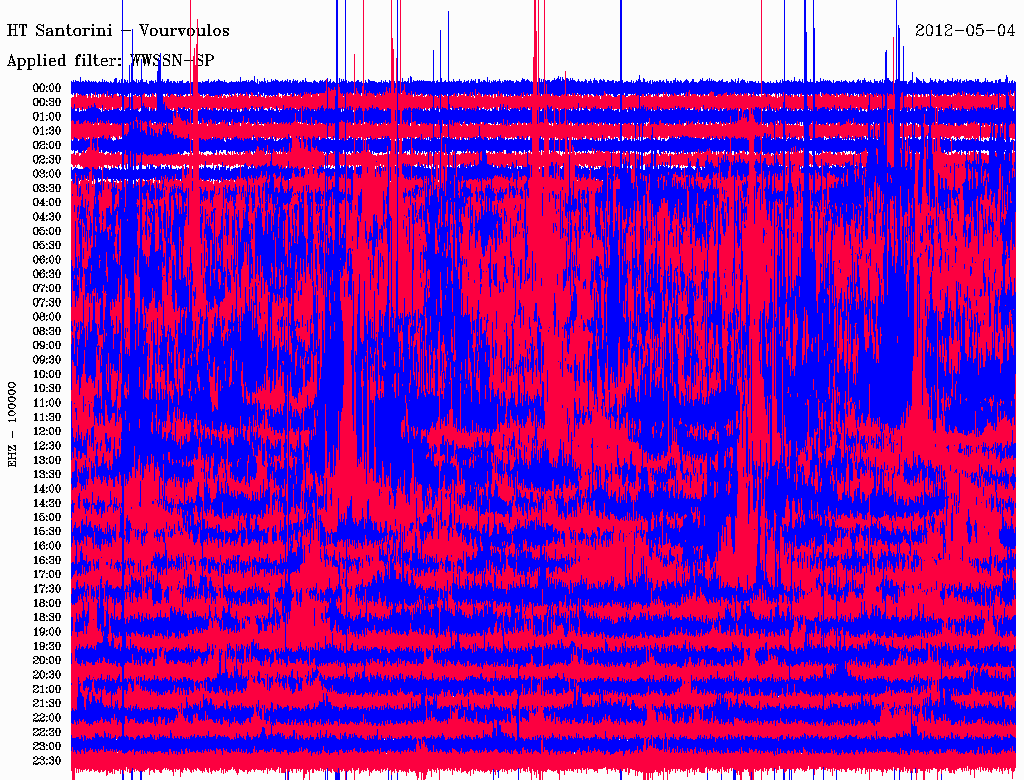
Task: Select the 09:30 time label
Action: (47, 360)
